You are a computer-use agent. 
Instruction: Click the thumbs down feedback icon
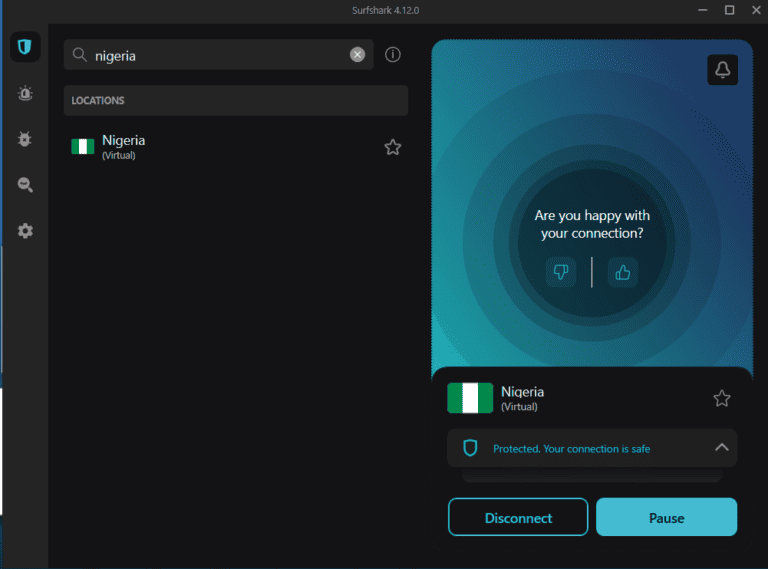click(x=561, y=272)
